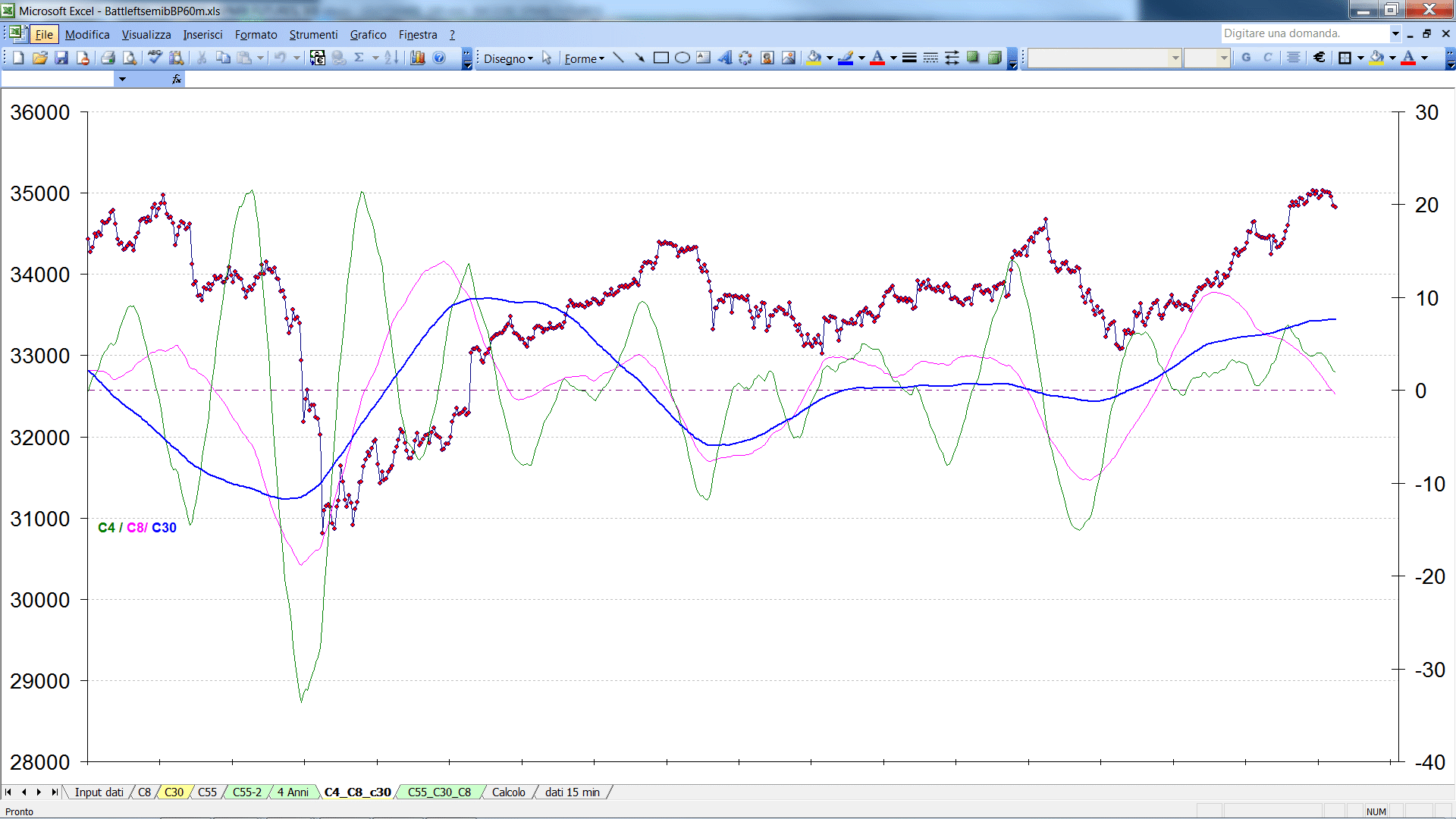Image resolution: width=1456 pixels, height=819 pixels.
Task: Open drawing Fill Color dropdown arrow
Action: [830, 58]
